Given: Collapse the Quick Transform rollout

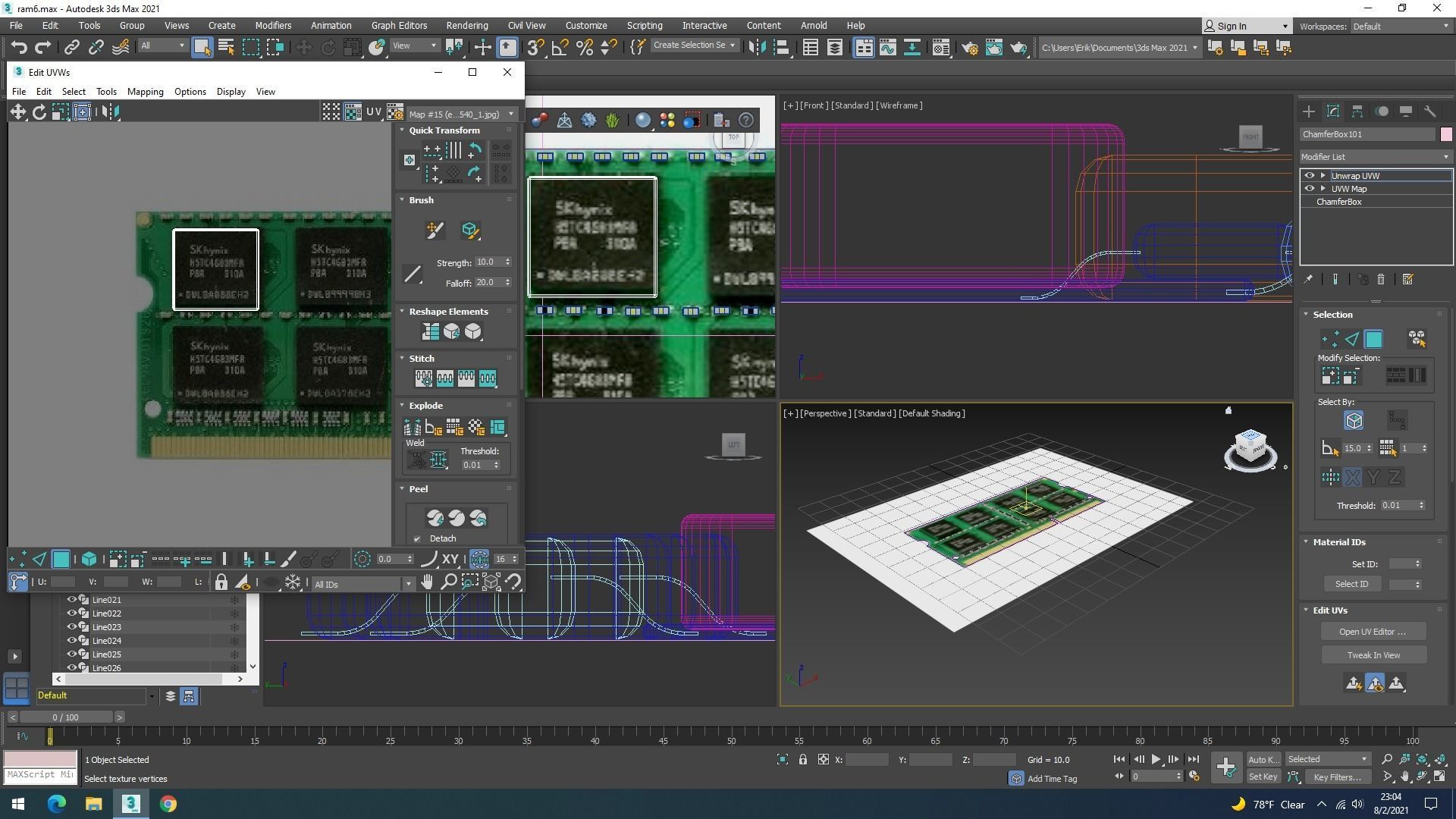Looking at the screenshot, I should [x=402, y=130].
